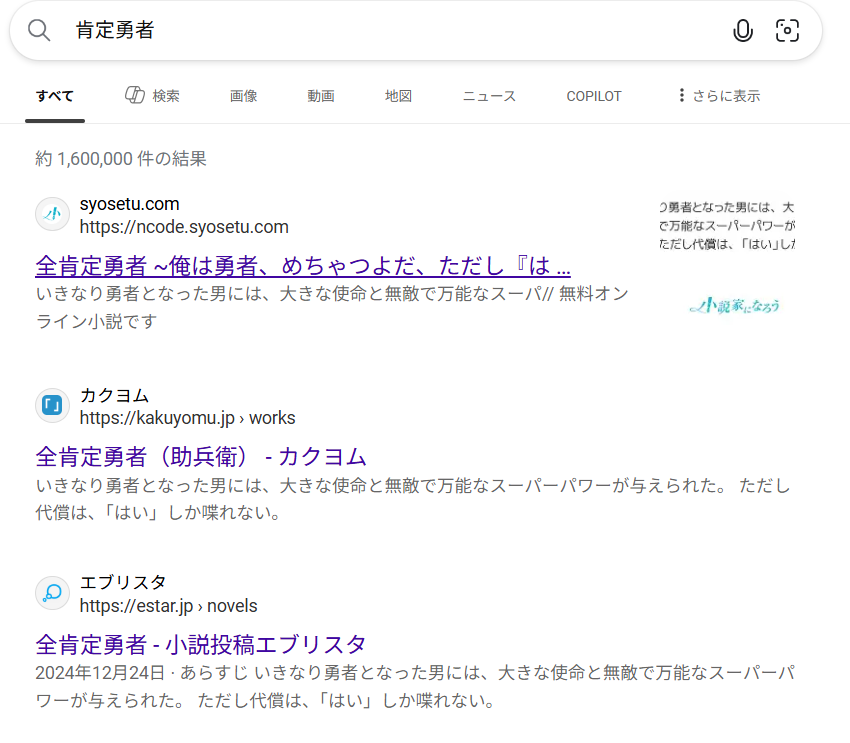
Task: Switch to the 画像 tab
Action: click(x=243, y=96)
